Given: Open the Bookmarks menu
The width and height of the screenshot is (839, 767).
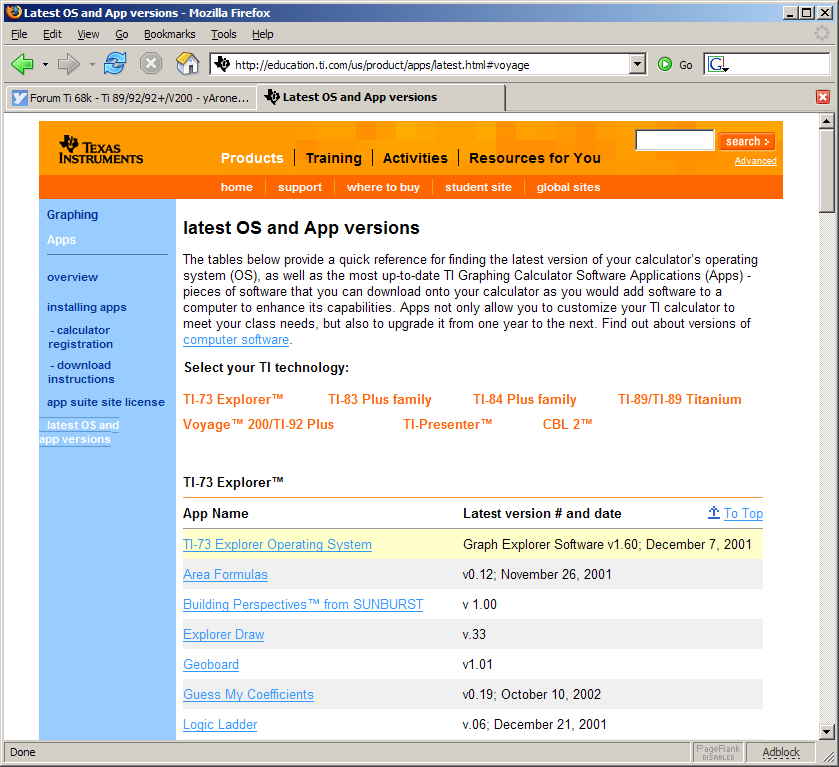Looking at the screenshot, I should [169, 34].
